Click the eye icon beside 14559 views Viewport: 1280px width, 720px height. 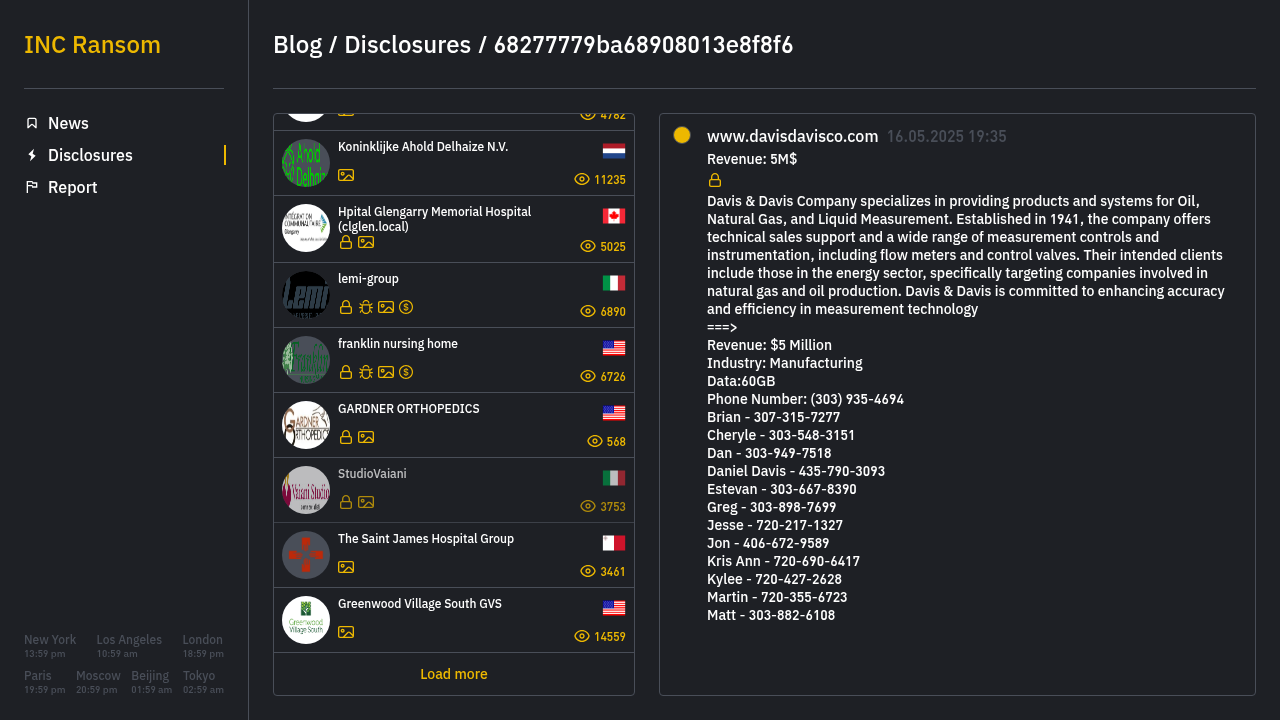[582, 636]
